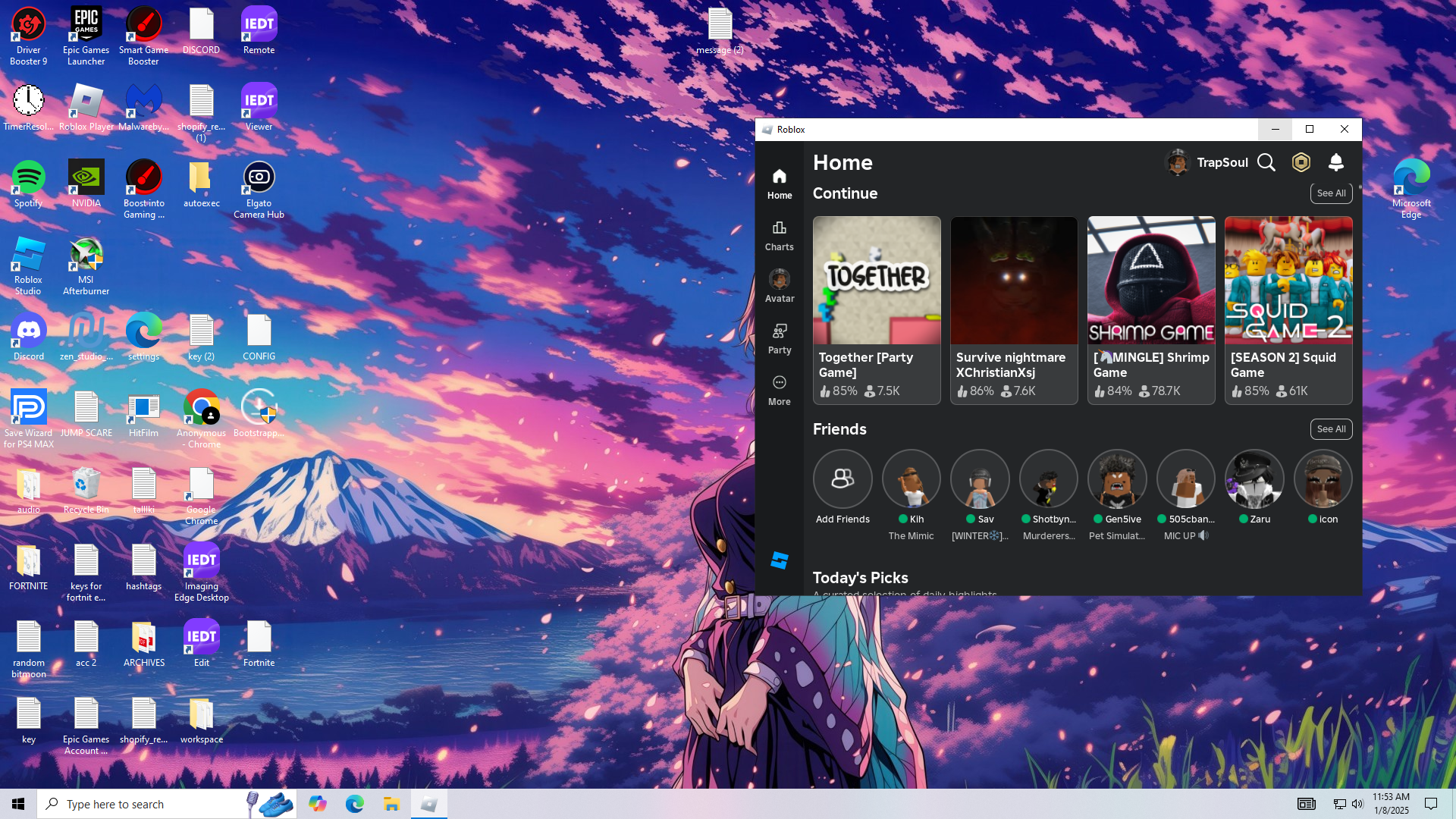The image size is (1456, 819).
Task: Open friend Zaru's avatar
Action: click(x=1254, y=479)
